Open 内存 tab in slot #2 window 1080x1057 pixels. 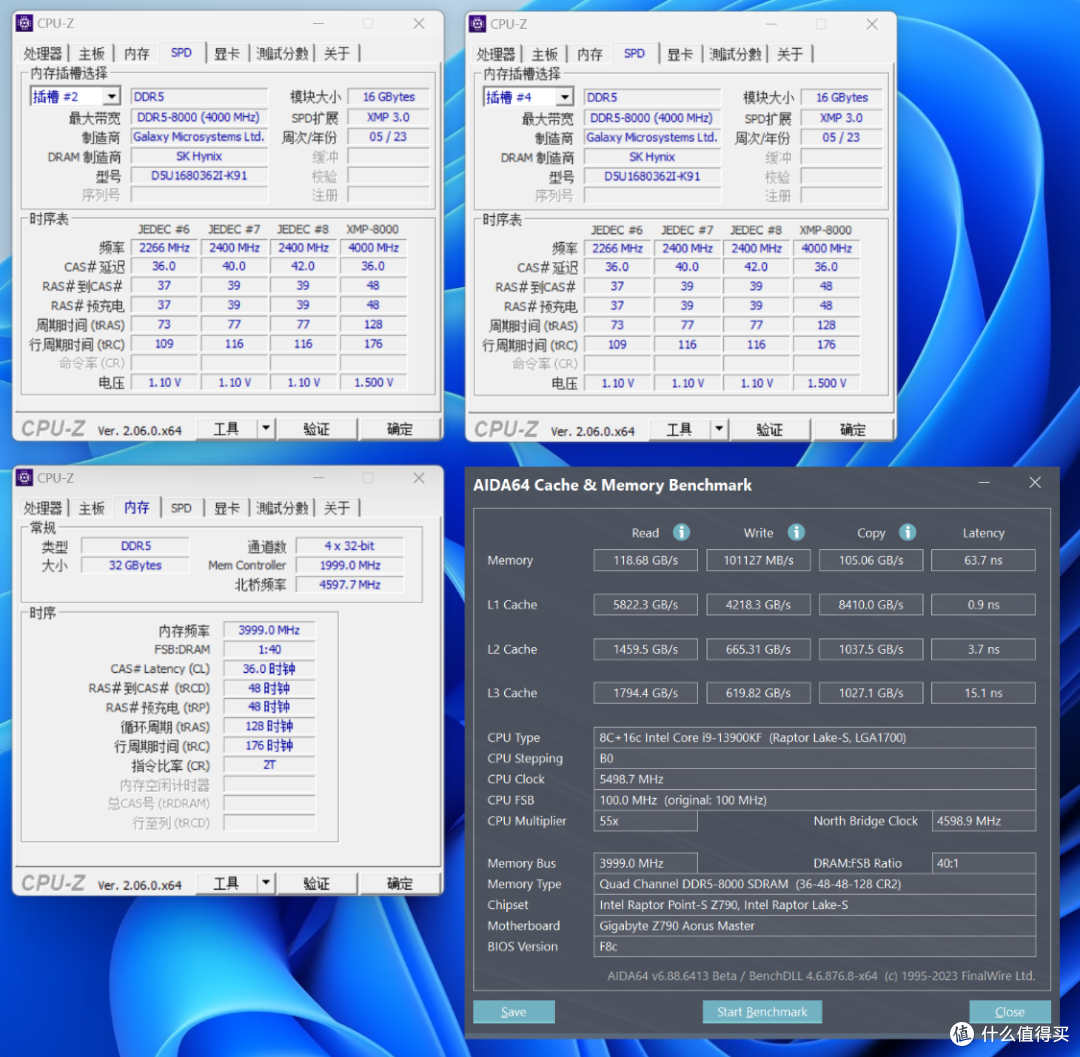tap(136, 53)
